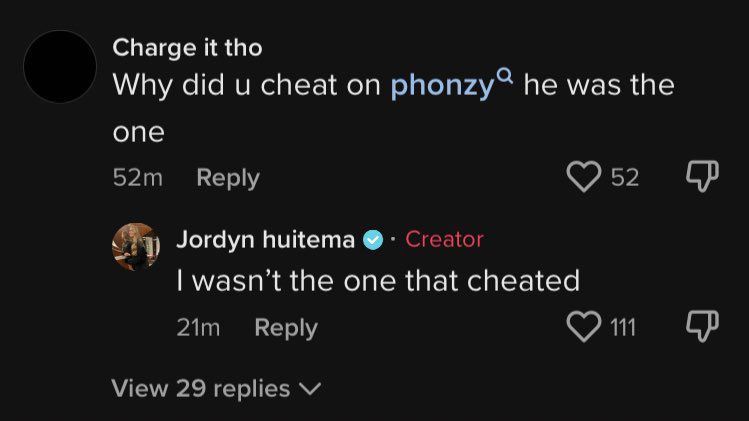Click the 52 like count
Viewport: 749px width, 421px height.
[x=625, y=178]
